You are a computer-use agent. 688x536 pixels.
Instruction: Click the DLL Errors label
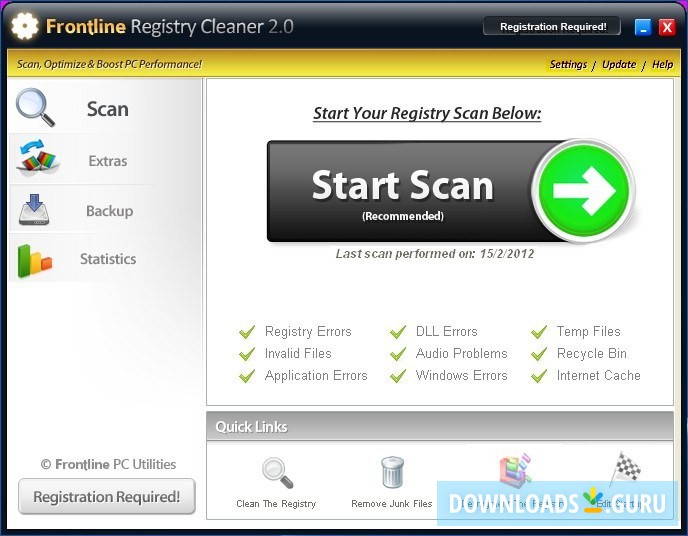click(x=446, y=331)
